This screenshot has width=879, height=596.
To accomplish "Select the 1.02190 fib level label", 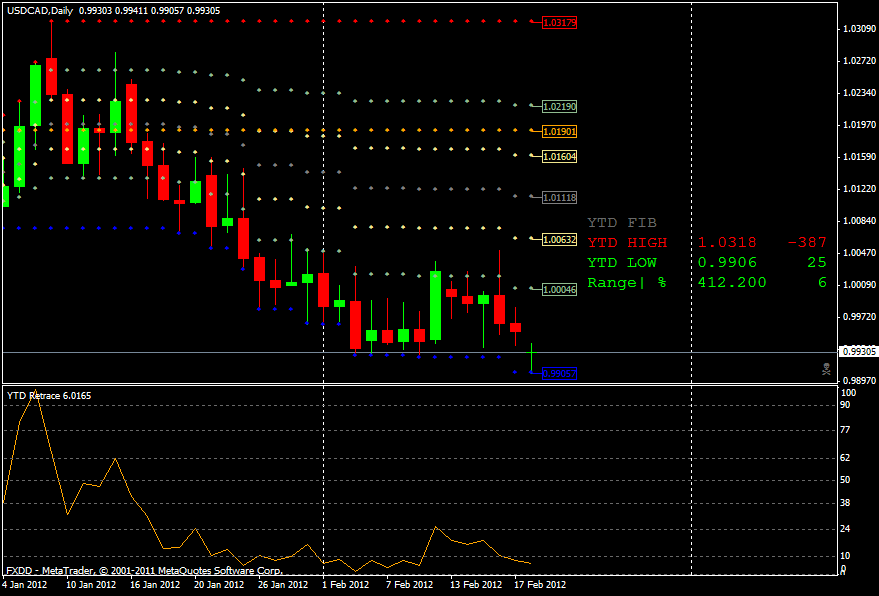I will click(559, 107).
